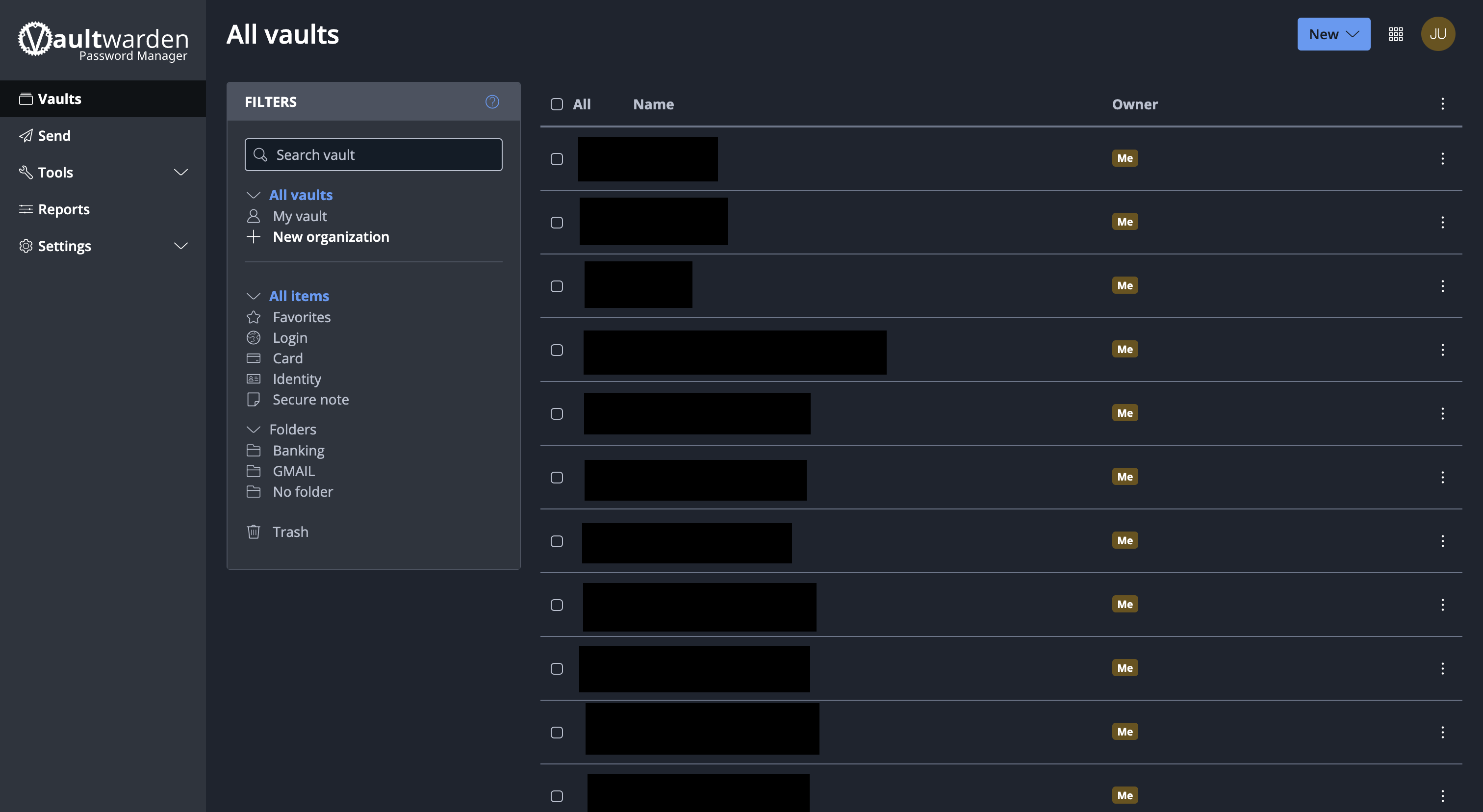Viewport: 1483px width, 812px height.
Task: Select checkbox of the second vault item
Action: tap(557, 223)
